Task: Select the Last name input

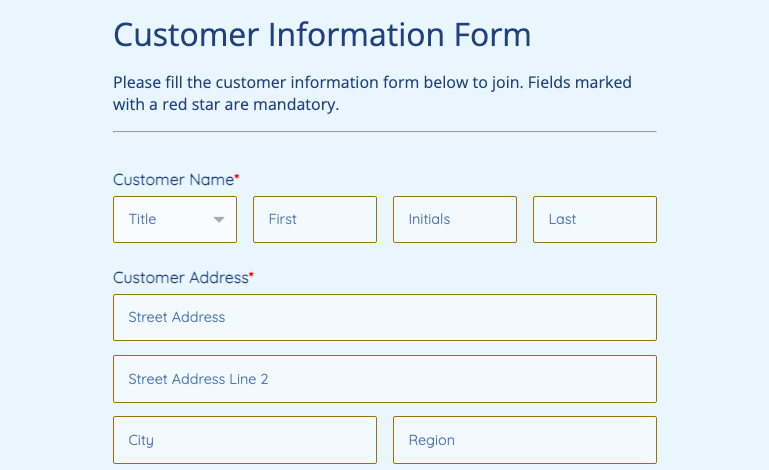Action: 594,219
